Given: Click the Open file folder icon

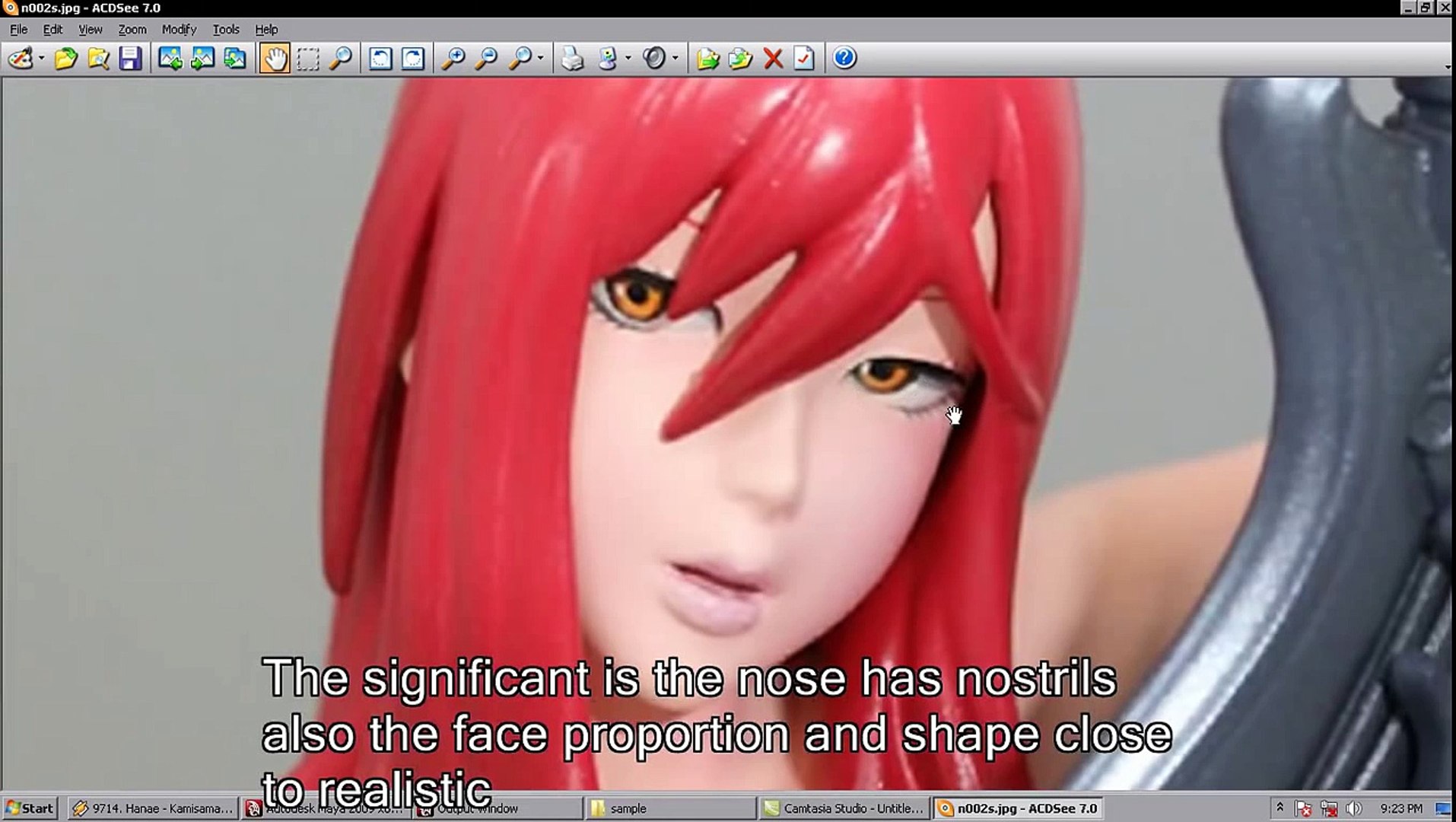Looking at the screenshot, I should click(66, 58).
